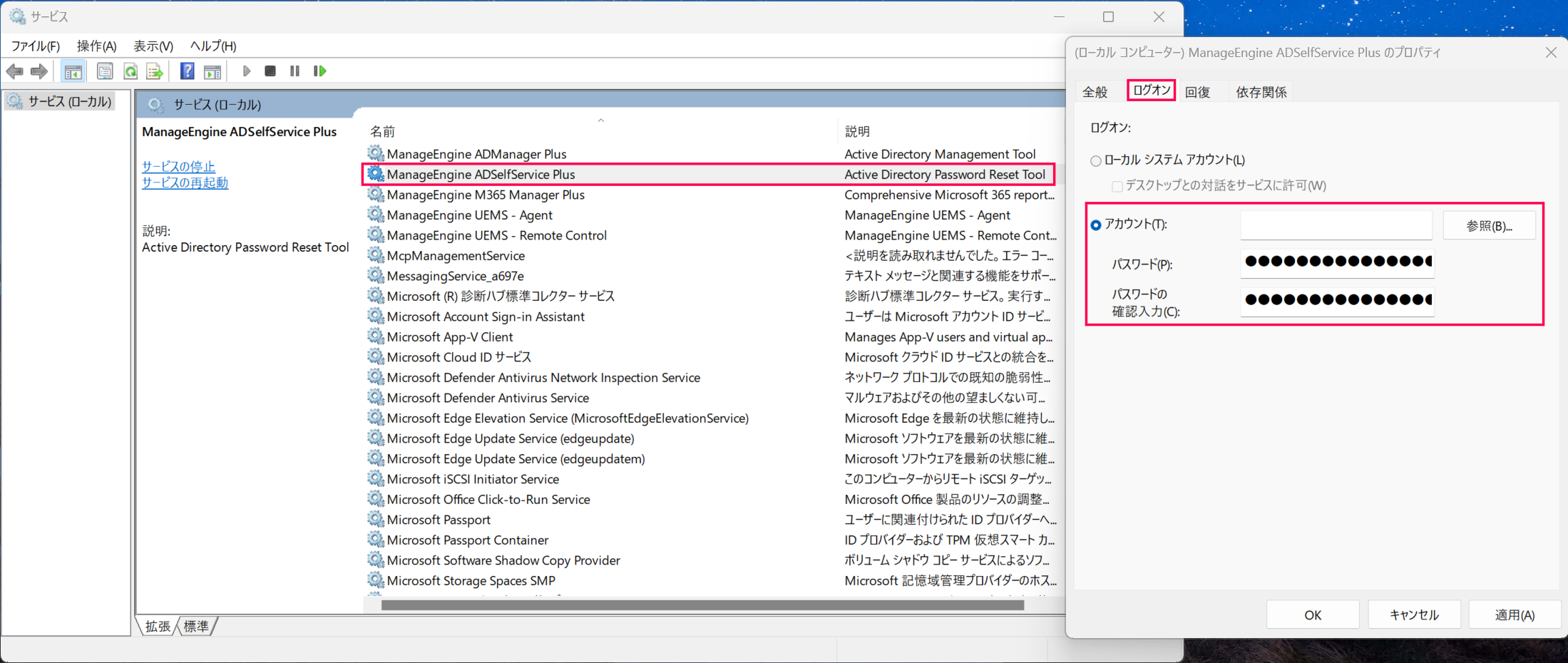The width and height of the screenshot is (1568, 663).
Task: Click the サービスの再起動 link
Action: [x=185, y=183]
